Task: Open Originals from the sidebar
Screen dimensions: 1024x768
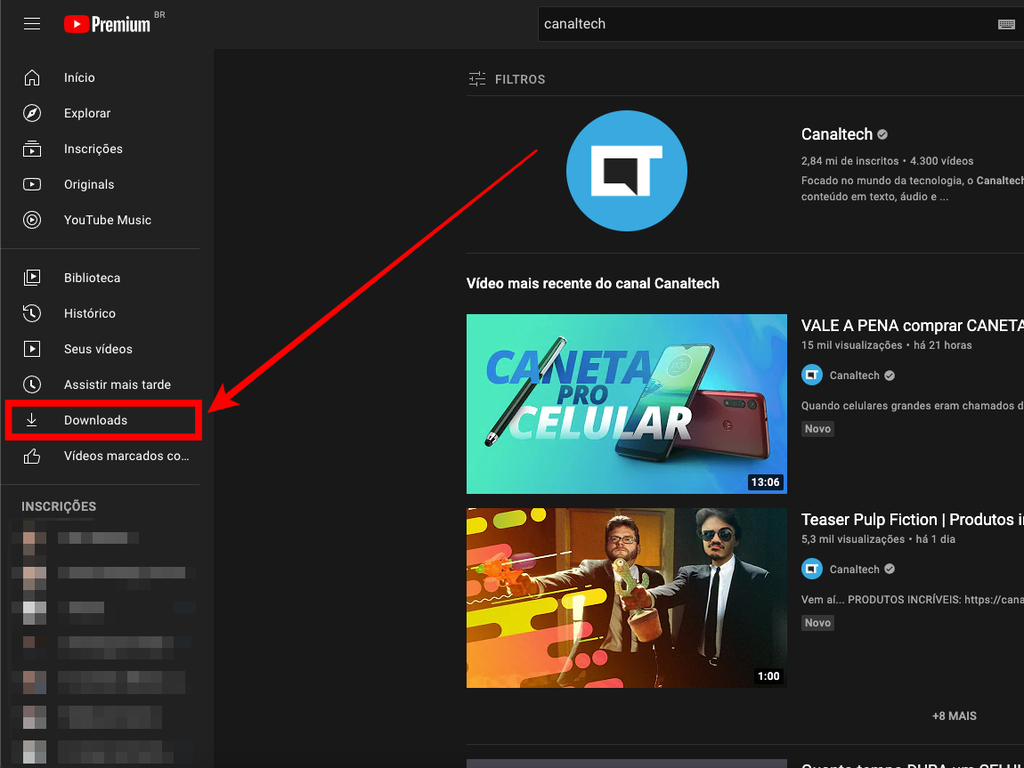Action: pos(89,184)
